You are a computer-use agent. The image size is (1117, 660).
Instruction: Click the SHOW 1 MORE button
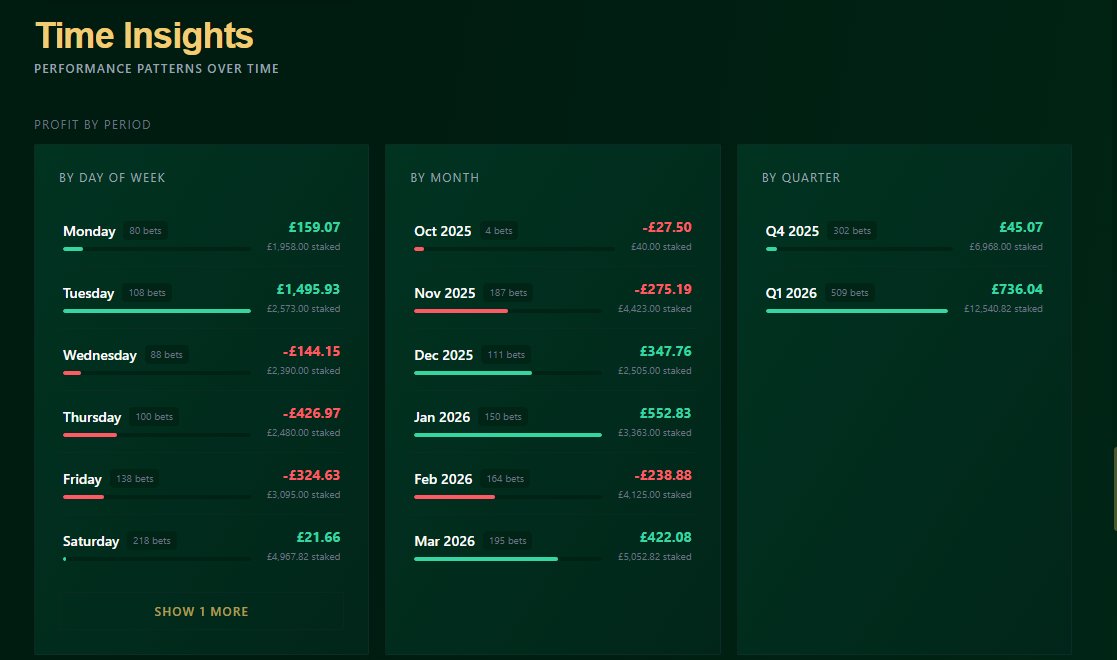click(x=202, y=612)
